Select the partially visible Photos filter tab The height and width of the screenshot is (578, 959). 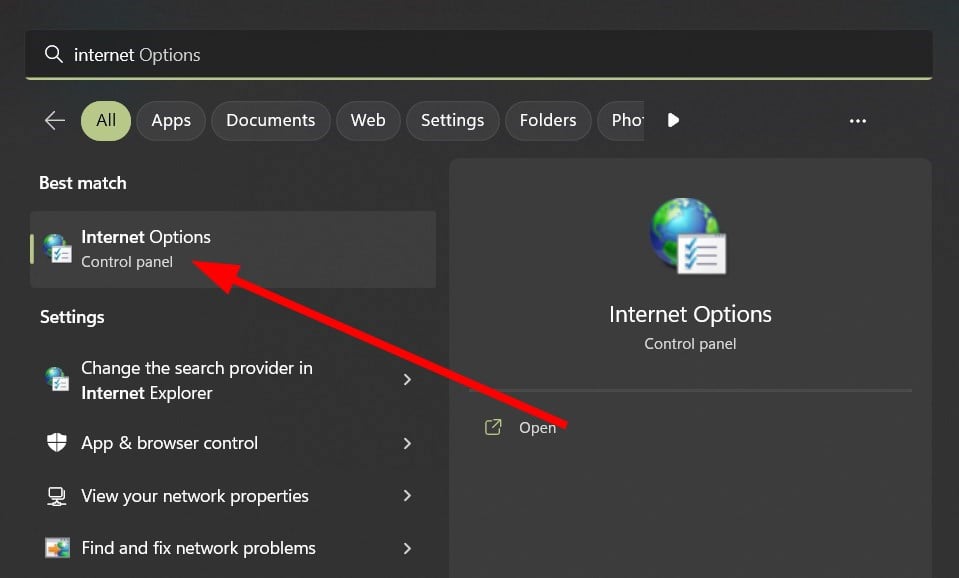click(621, 120)
